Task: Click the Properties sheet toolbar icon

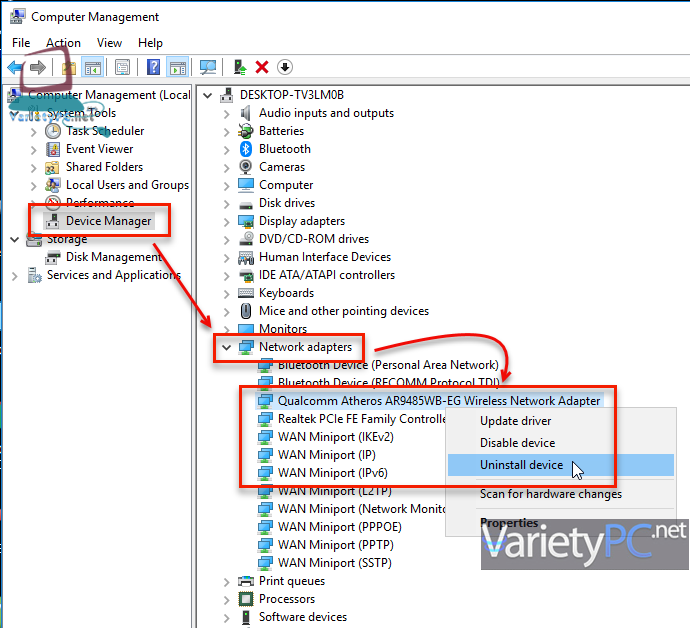Action: click(x=122, y=67)
